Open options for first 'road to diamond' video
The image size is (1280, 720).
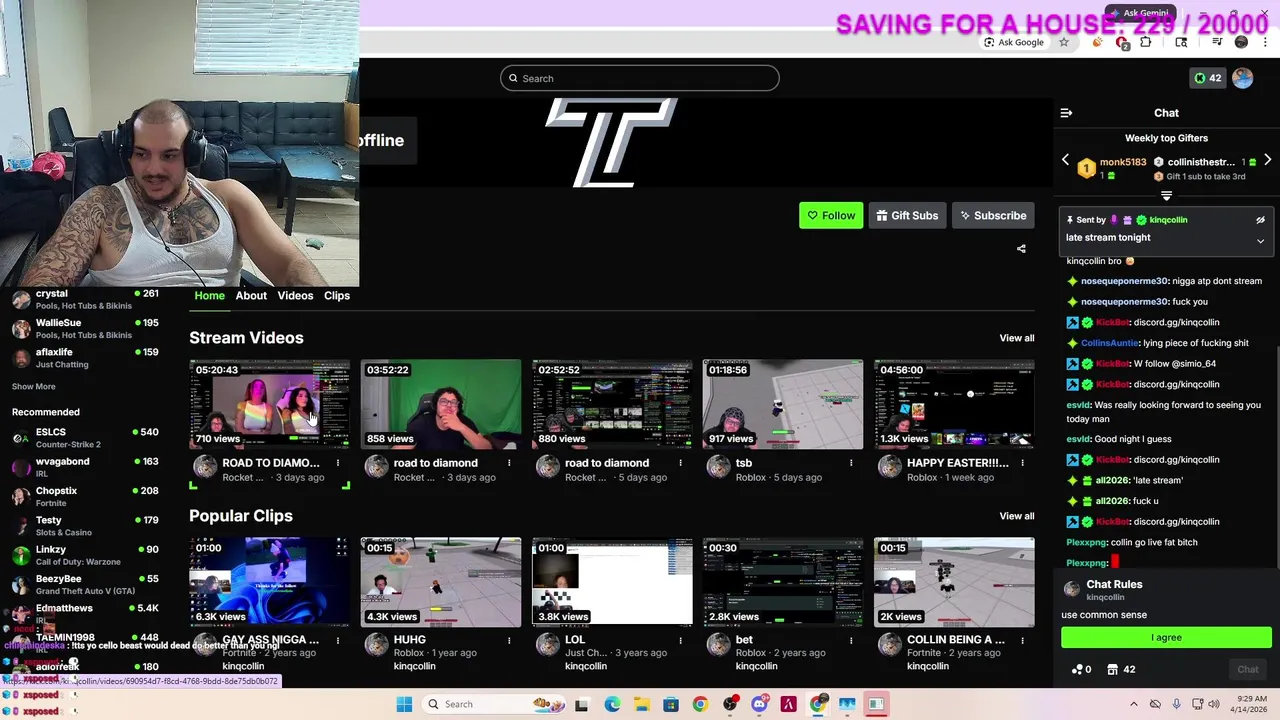click(509, 463)
